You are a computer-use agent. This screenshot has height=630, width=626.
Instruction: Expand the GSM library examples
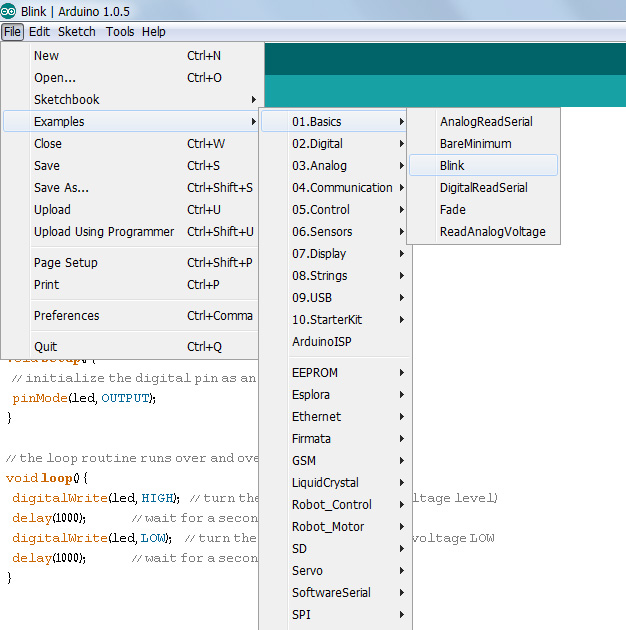334,461
